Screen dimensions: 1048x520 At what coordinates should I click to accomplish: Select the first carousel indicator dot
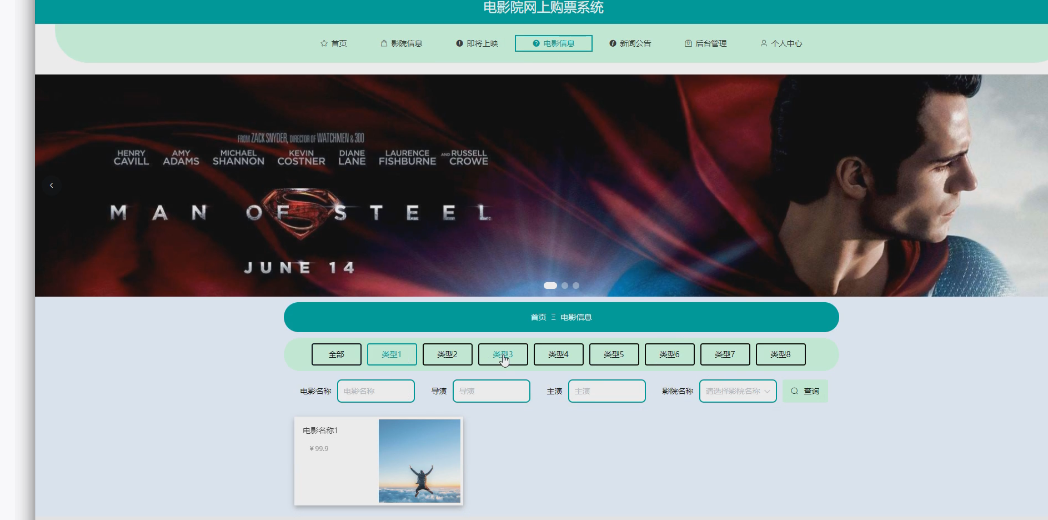tap(550, 285)
